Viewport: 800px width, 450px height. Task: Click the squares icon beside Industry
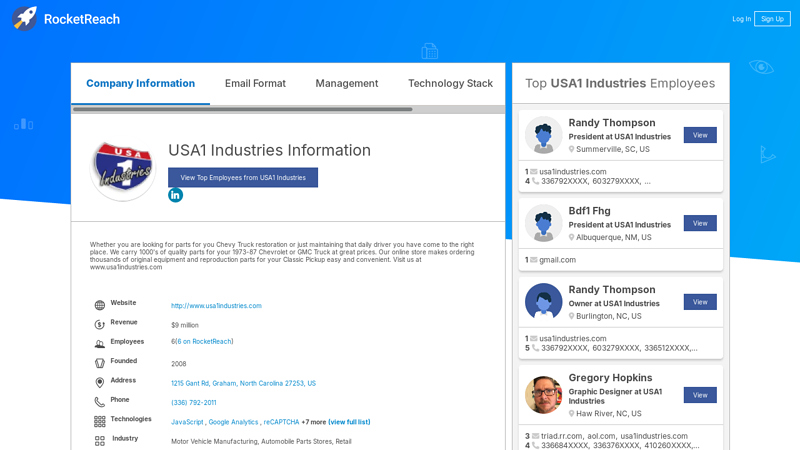coord(99,441)
